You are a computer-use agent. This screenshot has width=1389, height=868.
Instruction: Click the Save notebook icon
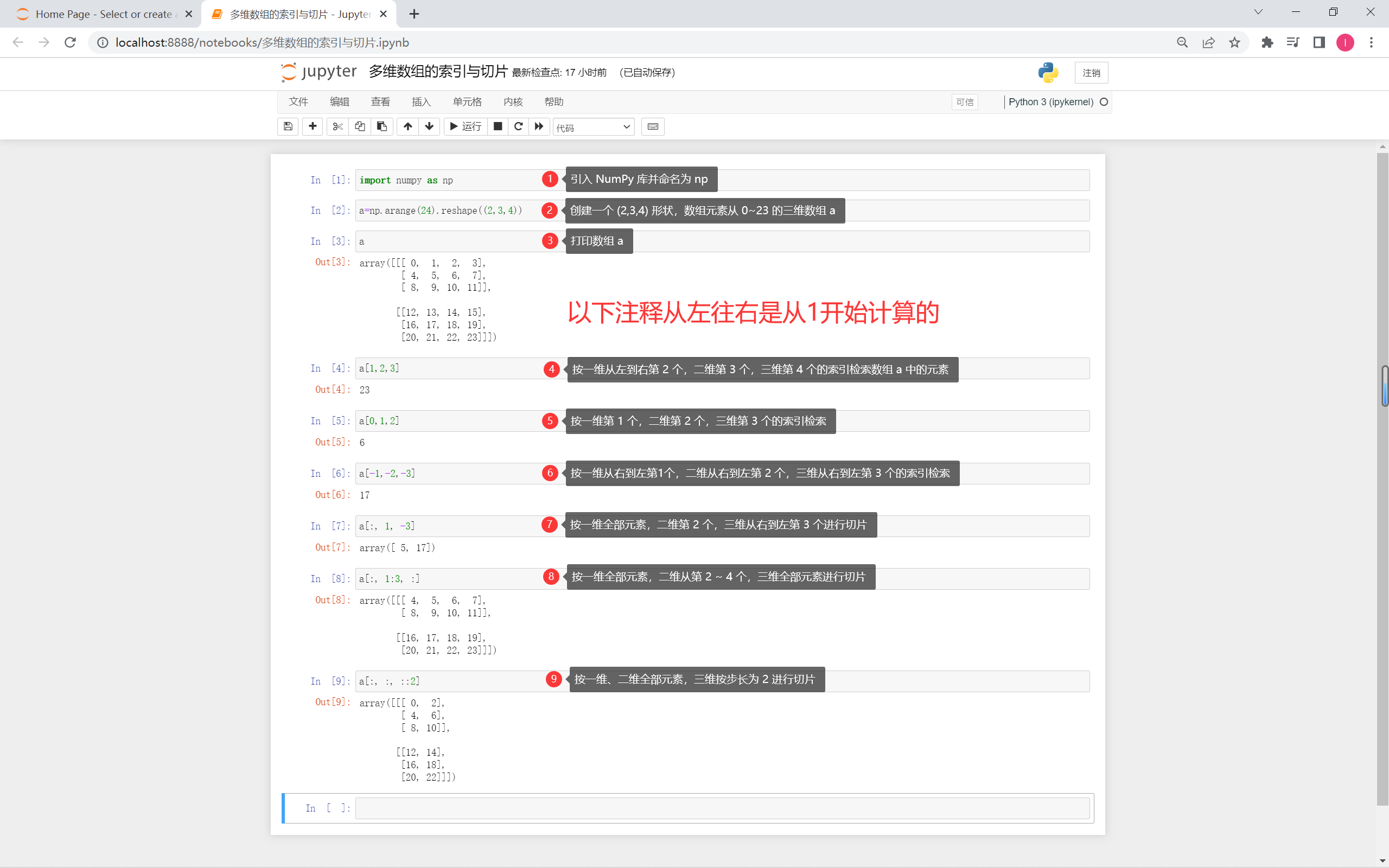click(x=289, y=126)
